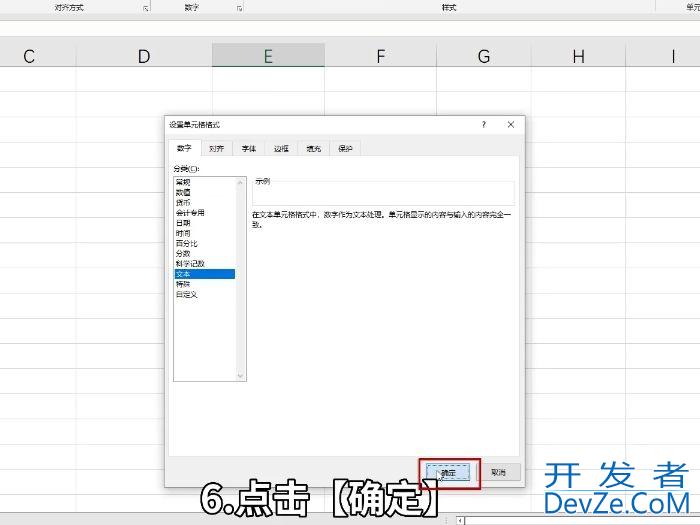Select 科学记数 in the category list
This screenshot has height=525, width=700.
click(204, 264)
